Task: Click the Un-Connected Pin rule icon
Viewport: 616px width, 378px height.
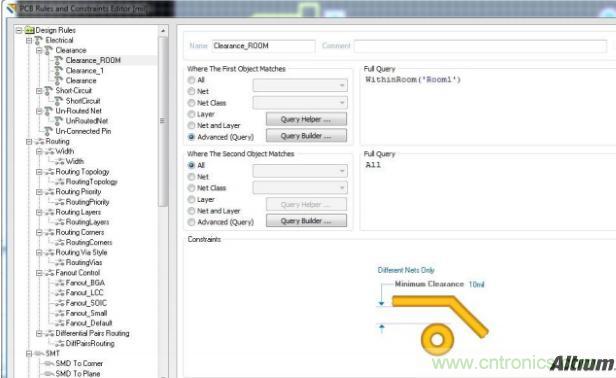Action: point(49,131)
